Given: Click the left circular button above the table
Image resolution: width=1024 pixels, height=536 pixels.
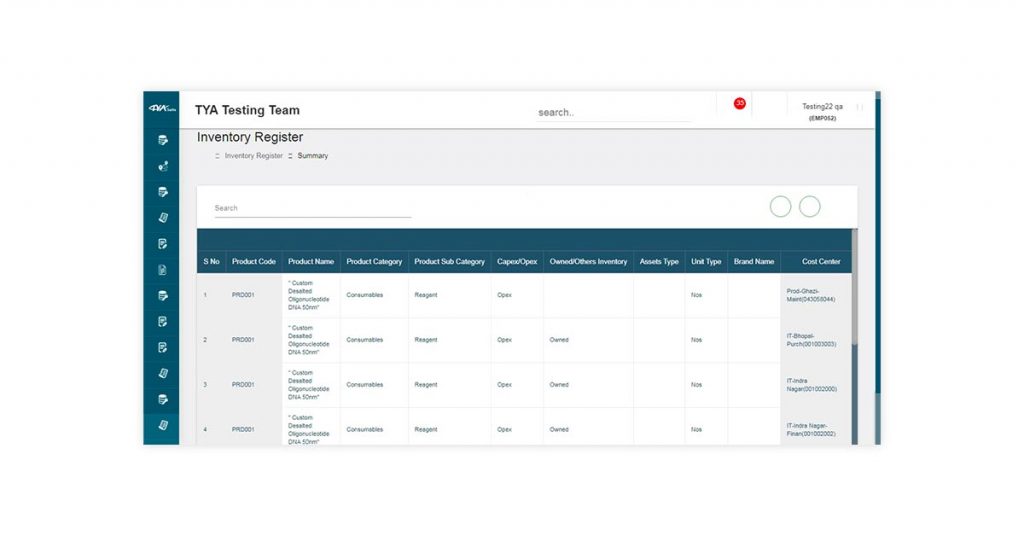Looking at the screenshot, I should click(x=780, y=206).
